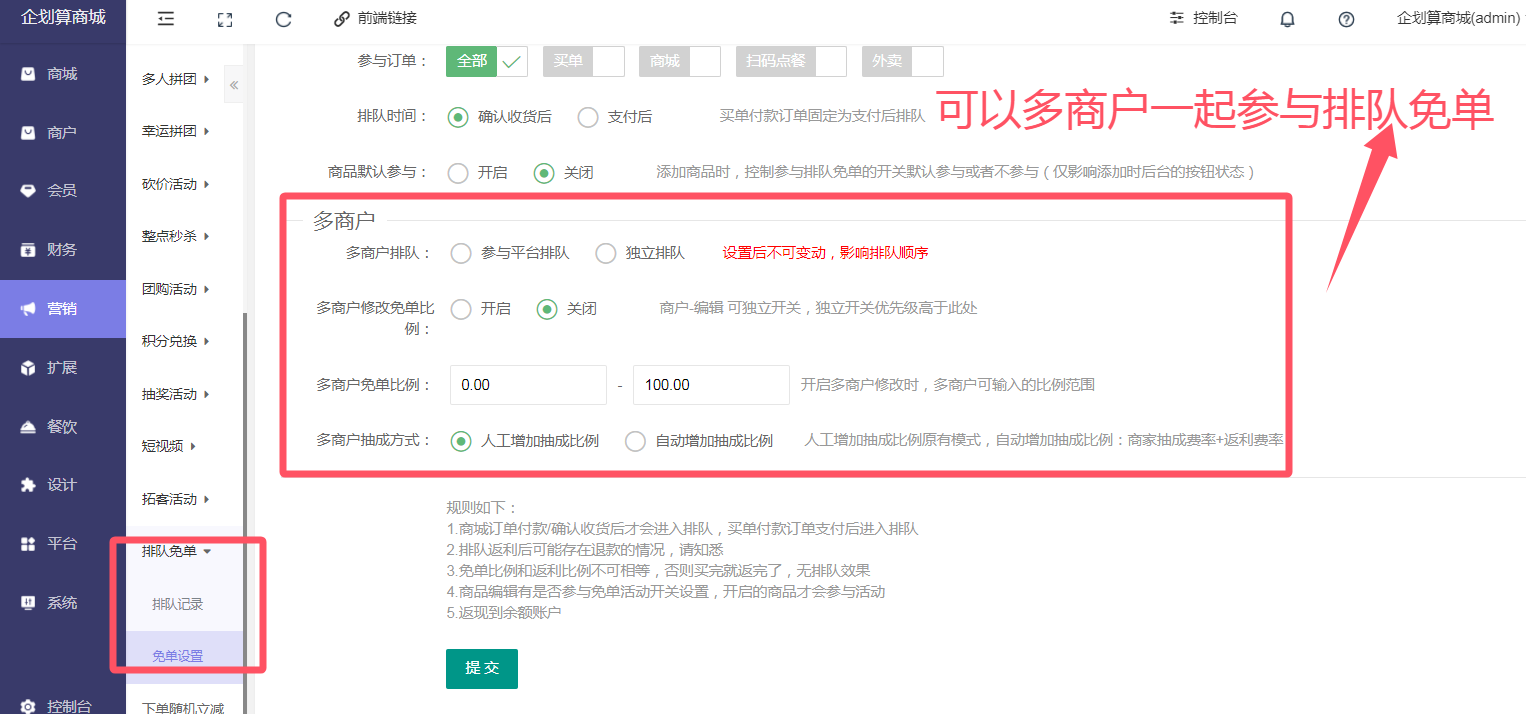Select 参与平台排队 radio option
The height and width of the screenshot is (714, 1526).
pos(461,254)
